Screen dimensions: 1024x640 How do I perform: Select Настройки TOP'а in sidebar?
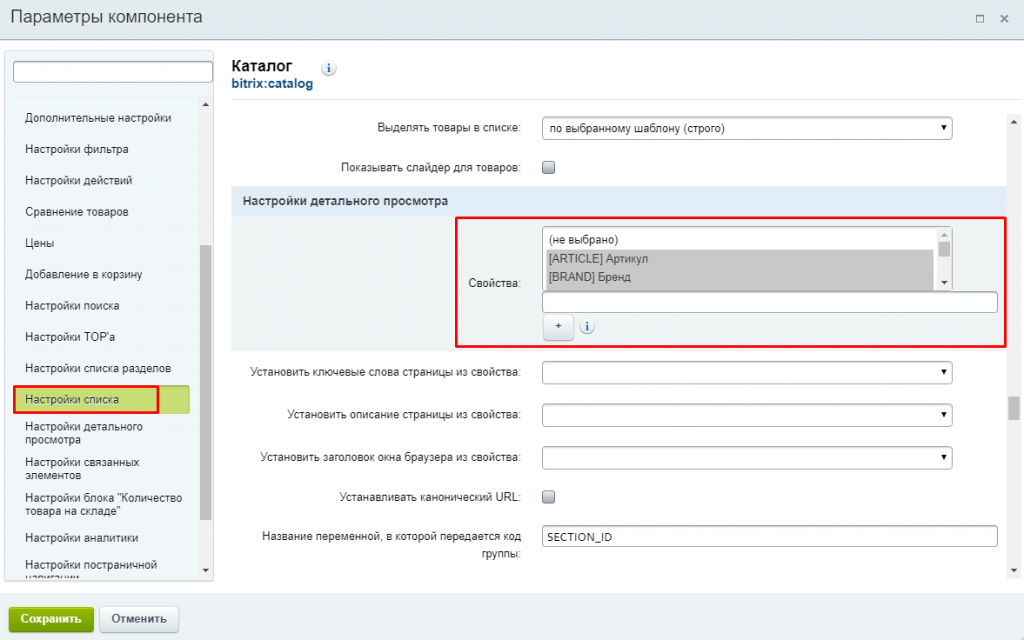pyautogui.click(x=70, y=338)
